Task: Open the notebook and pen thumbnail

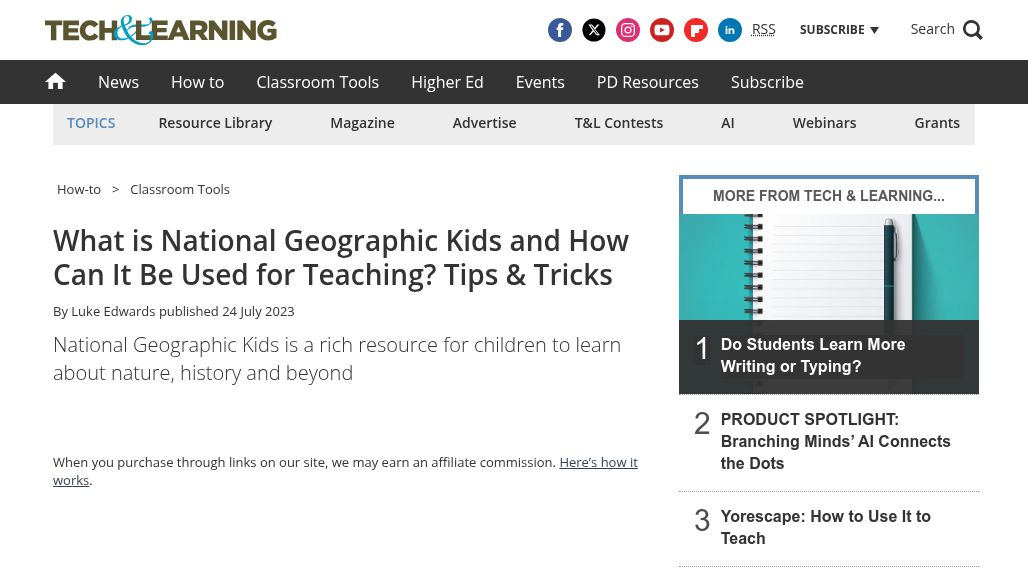Action: tap(829, 267)
